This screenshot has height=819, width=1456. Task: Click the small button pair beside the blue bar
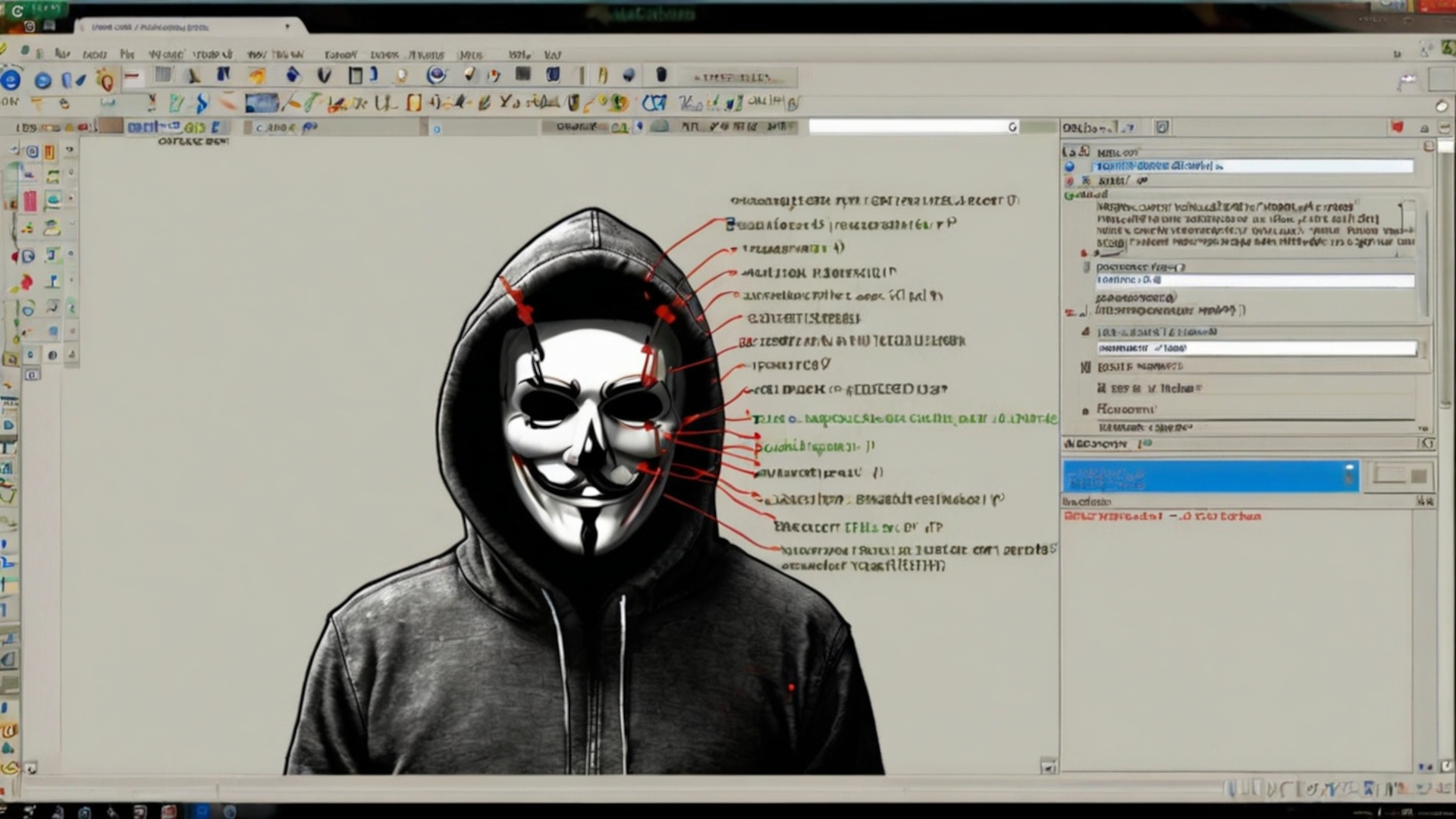[x=1400, y=475]
